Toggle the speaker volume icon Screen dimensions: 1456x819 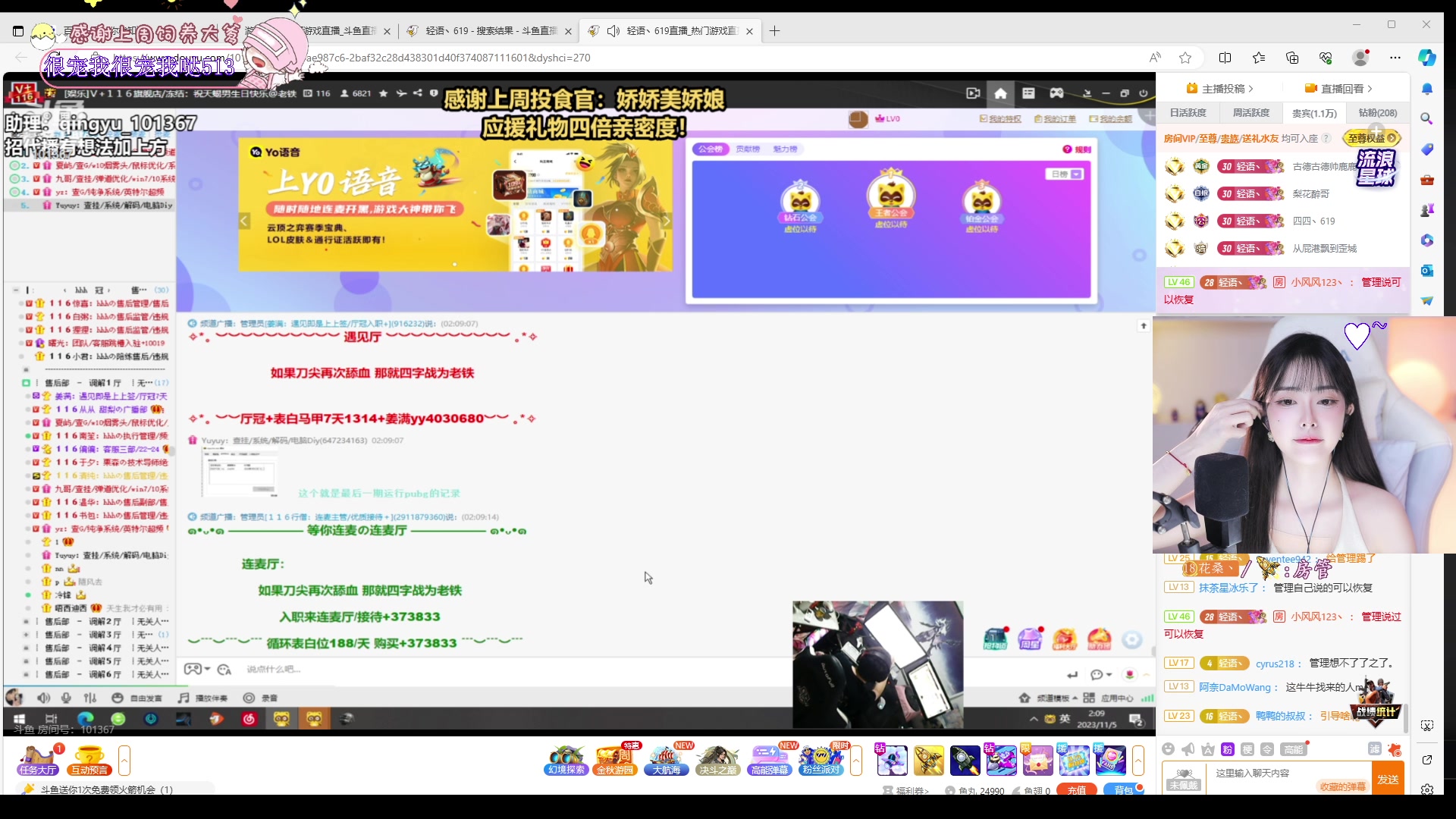tap(43, 698)
